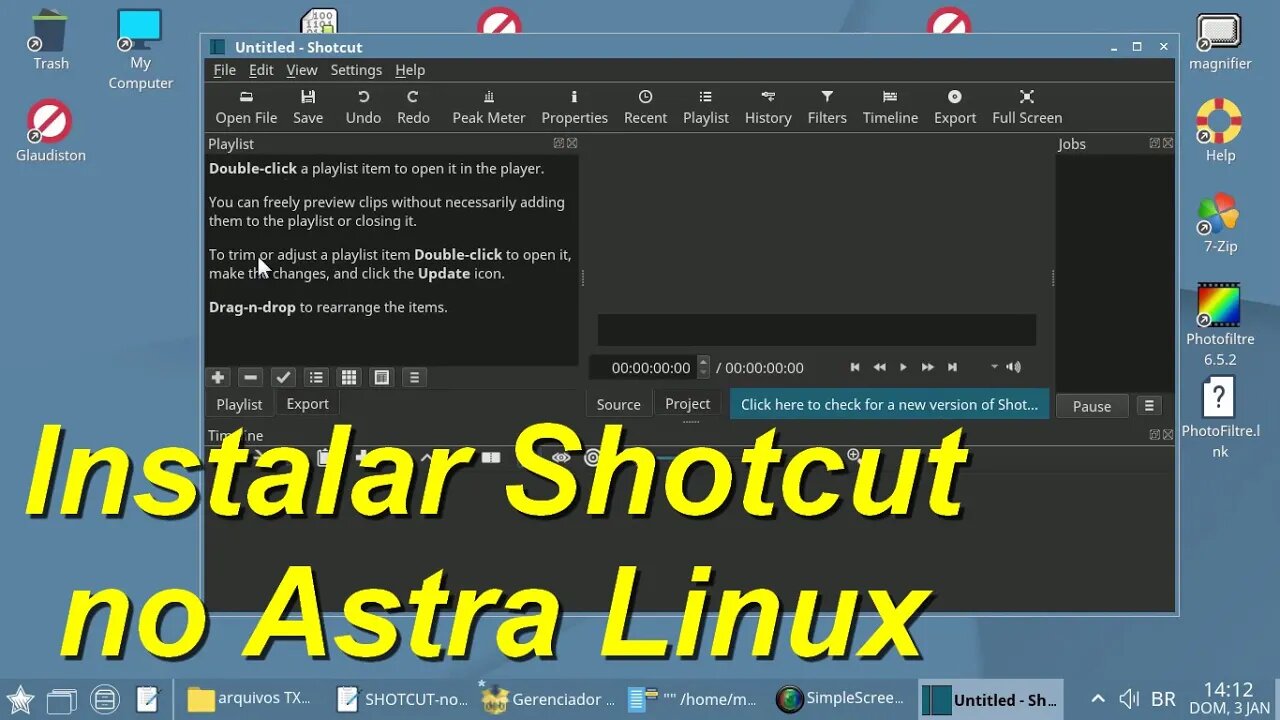Open Export from the main toolbar

coord(955,107)
